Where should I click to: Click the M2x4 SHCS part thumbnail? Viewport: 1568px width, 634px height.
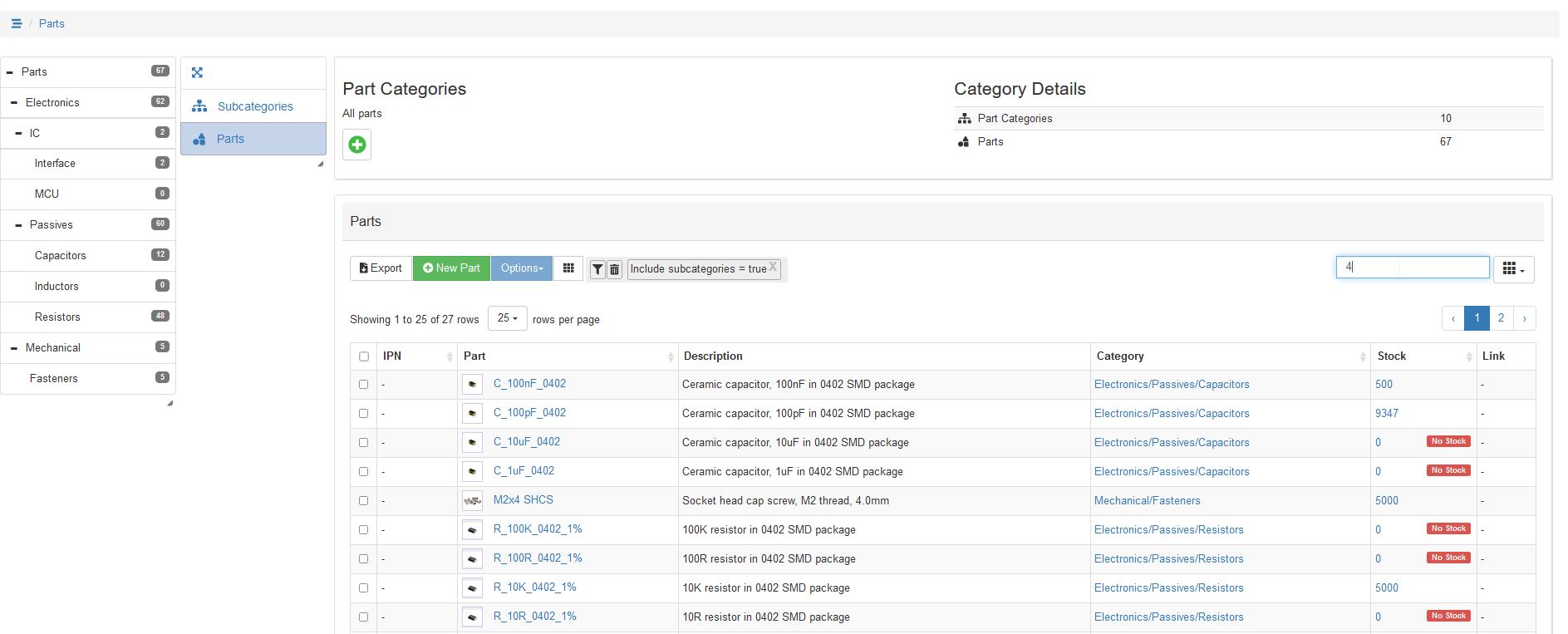pyautogui.click(x=472, y=500)
